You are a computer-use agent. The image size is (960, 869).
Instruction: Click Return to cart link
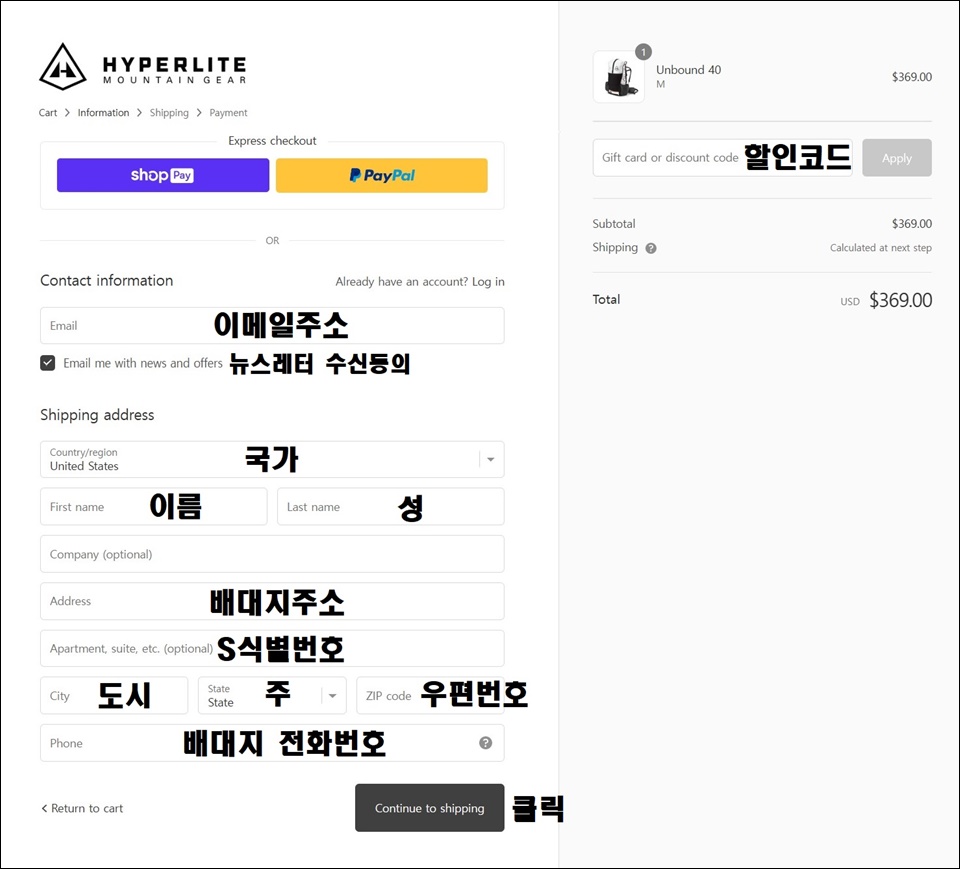tap(82, 808)
